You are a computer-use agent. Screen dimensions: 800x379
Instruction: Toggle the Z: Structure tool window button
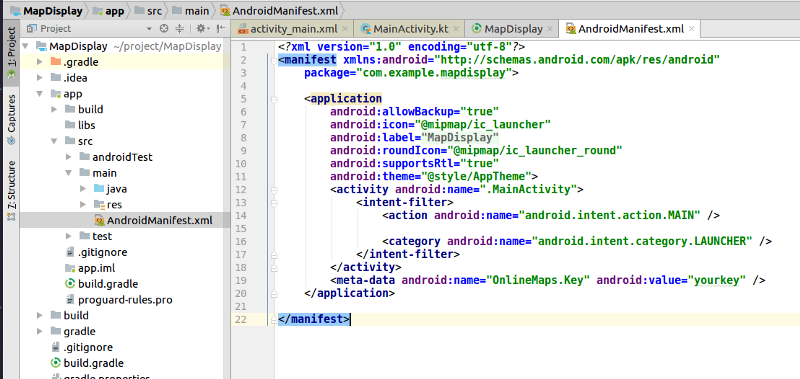(x=11, y=190)
